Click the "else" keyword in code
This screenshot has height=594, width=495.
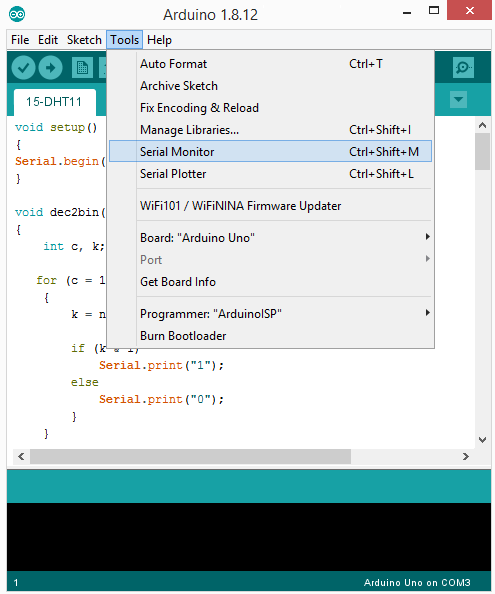tap(84, 382)
